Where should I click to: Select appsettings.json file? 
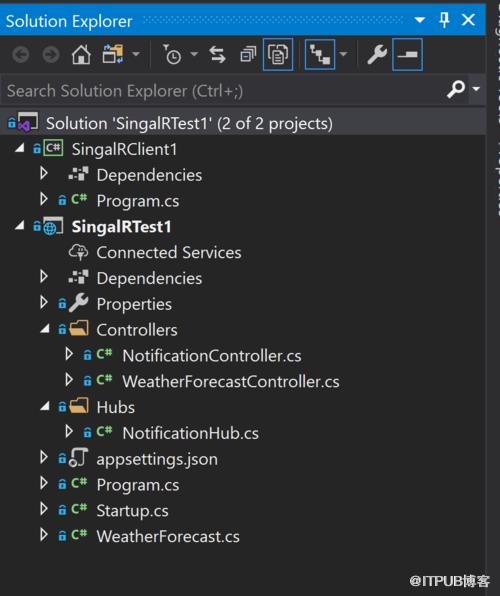click(x=157, y=459)
